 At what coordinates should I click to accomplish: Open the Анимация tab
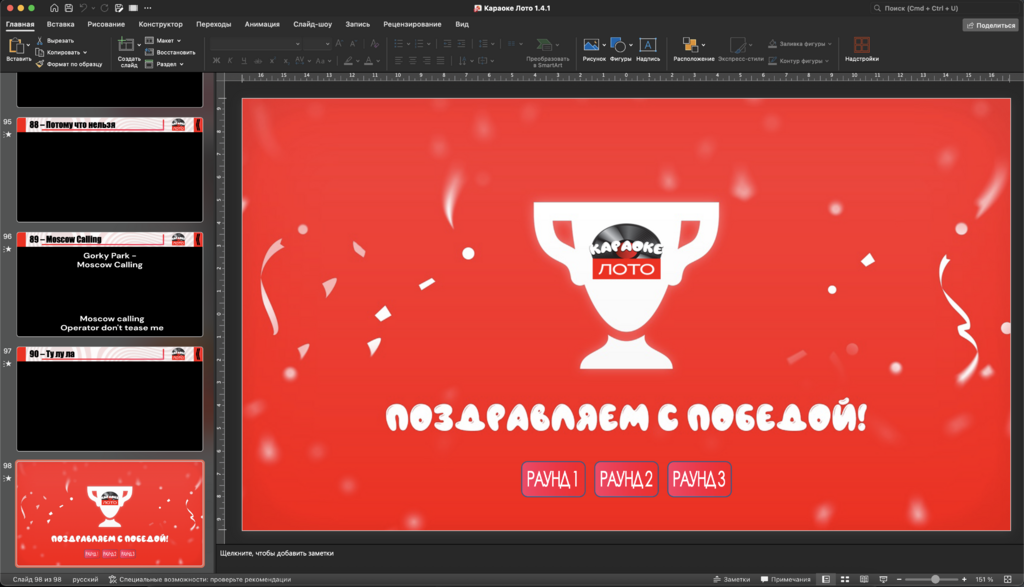coord(262,24)
